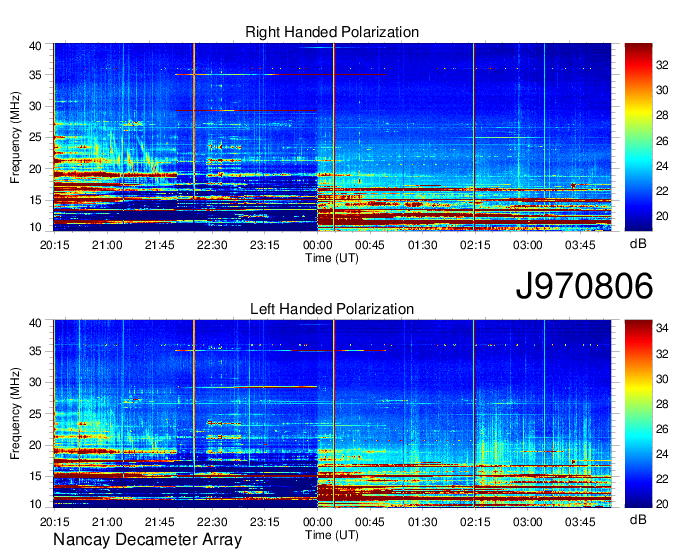Click the 40 frequency tick of the top plot

coord(35,46)
